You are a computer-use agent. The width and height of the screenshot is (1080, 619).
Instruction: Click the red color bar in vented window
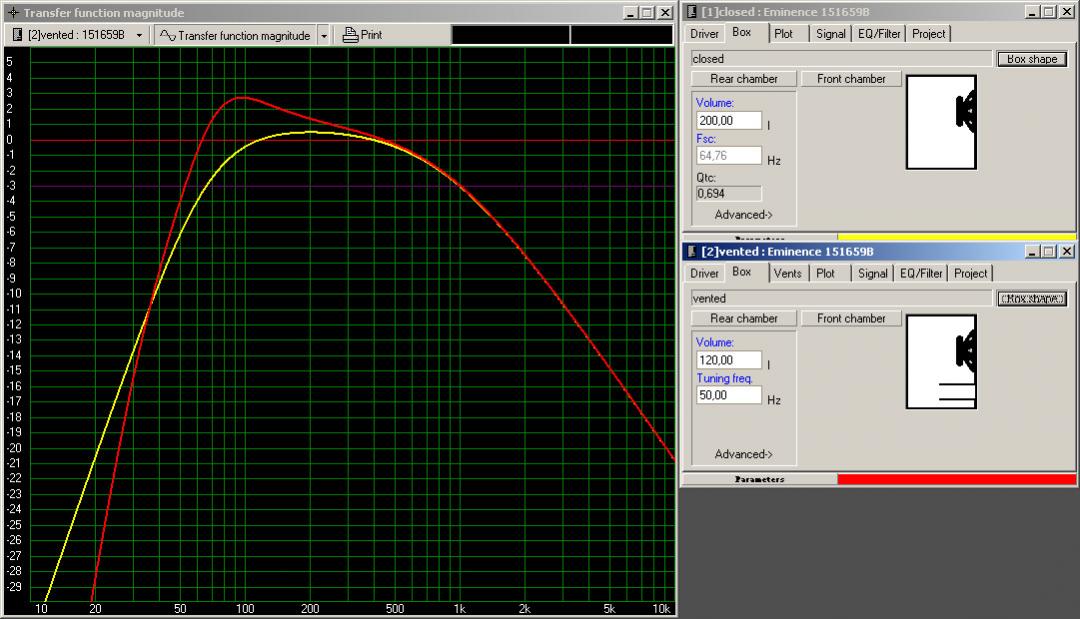point(957,479)
